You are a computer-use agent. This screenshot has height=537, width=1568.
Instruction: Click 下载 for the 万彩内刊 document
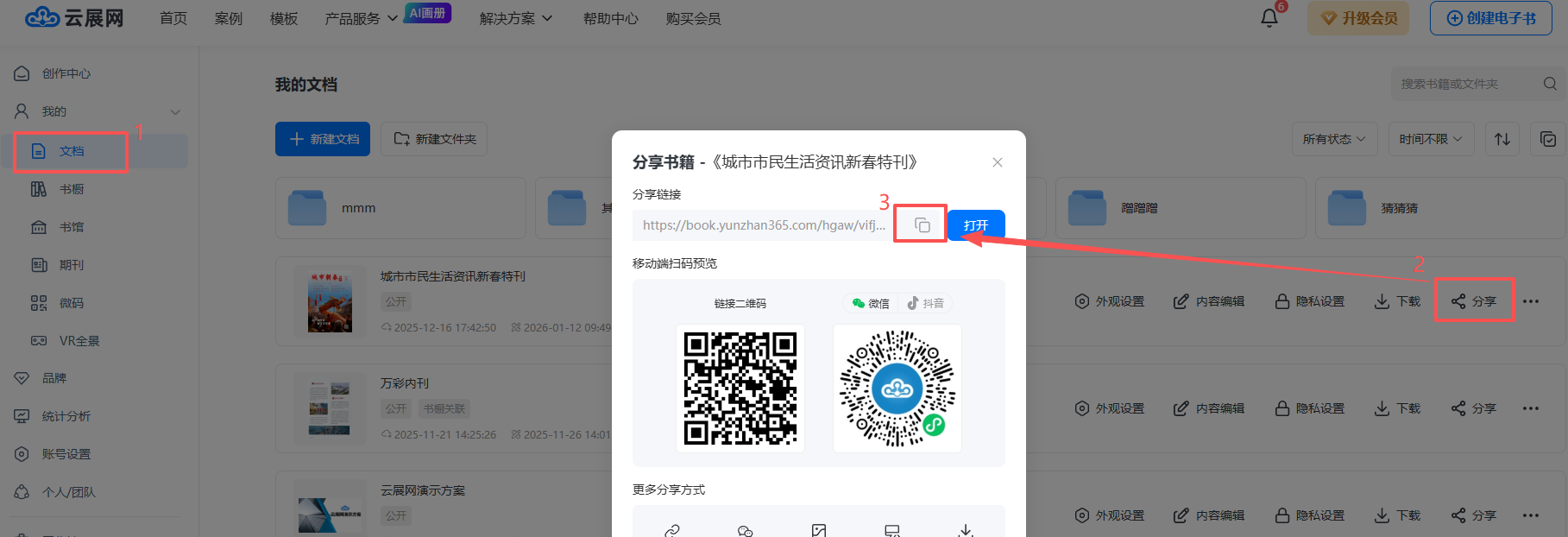tap(1397, 408)
